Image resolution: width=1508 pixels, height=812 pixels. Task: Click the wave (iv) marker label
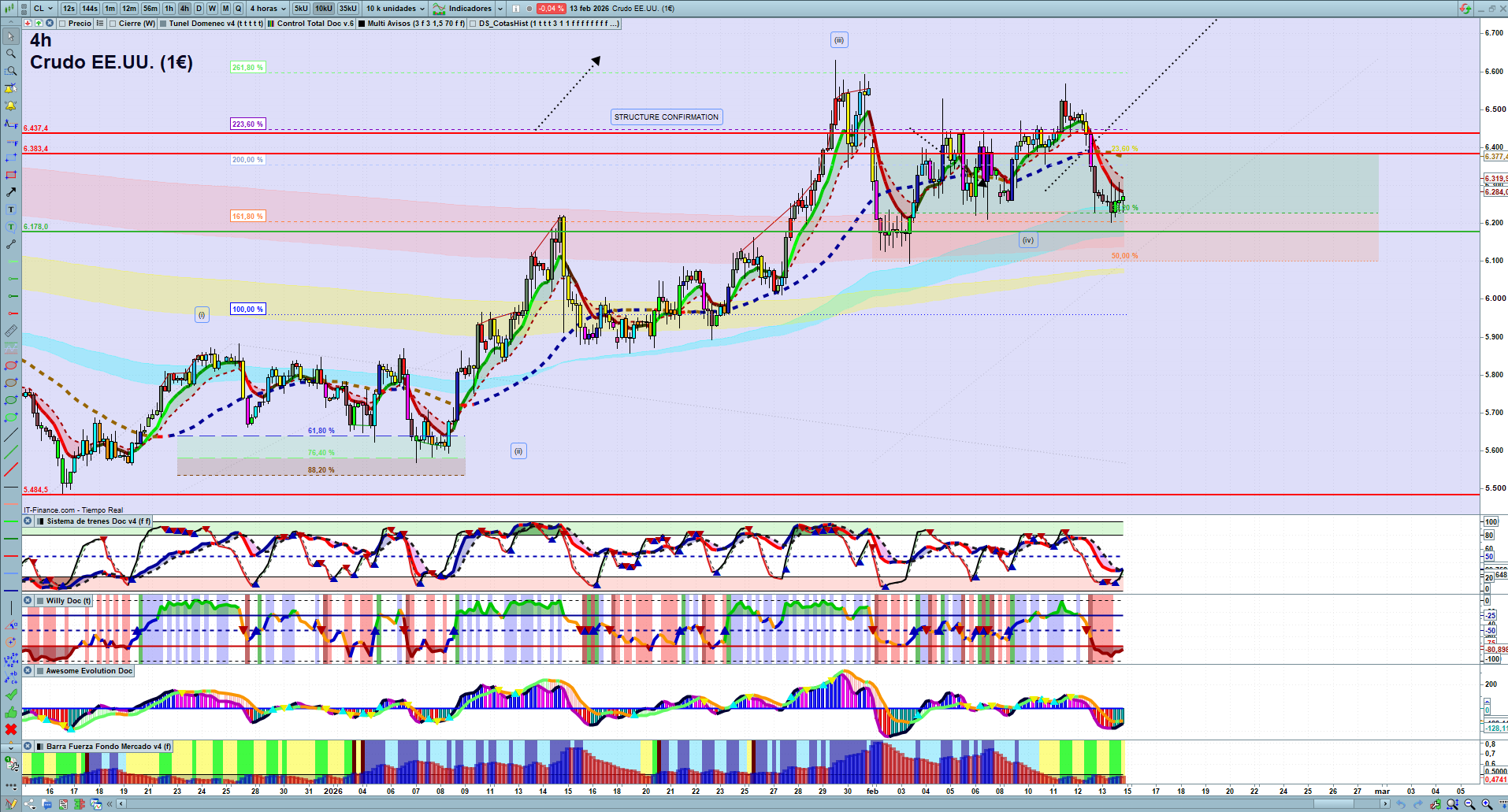1028,240
